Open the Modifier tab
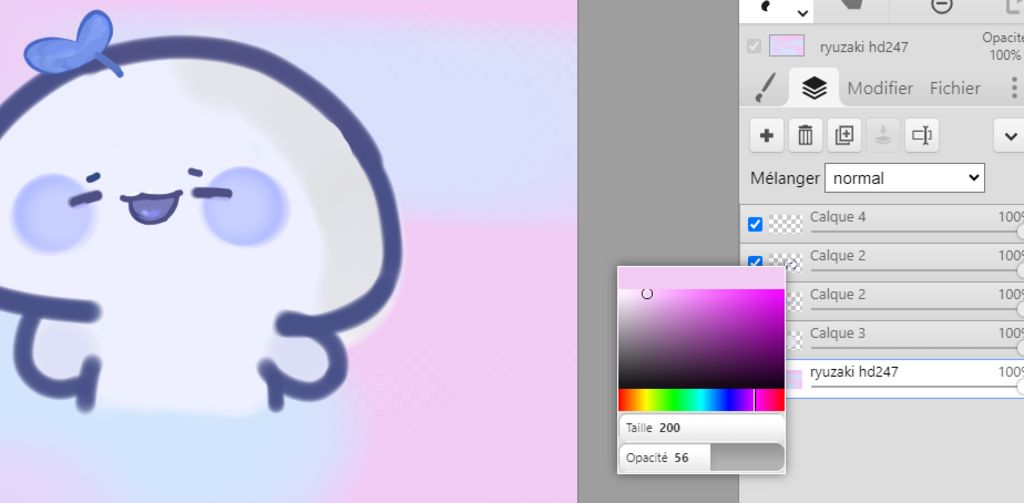1024x503 pixels. click(880, 88)
